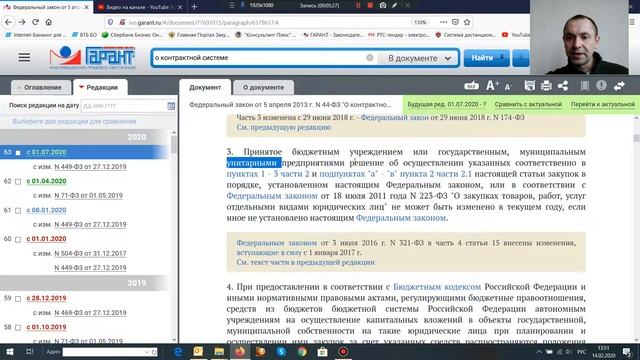This screenshot has width=640, height=360.
Task: Add a bookmark to the document
Action: click(584, 86)
